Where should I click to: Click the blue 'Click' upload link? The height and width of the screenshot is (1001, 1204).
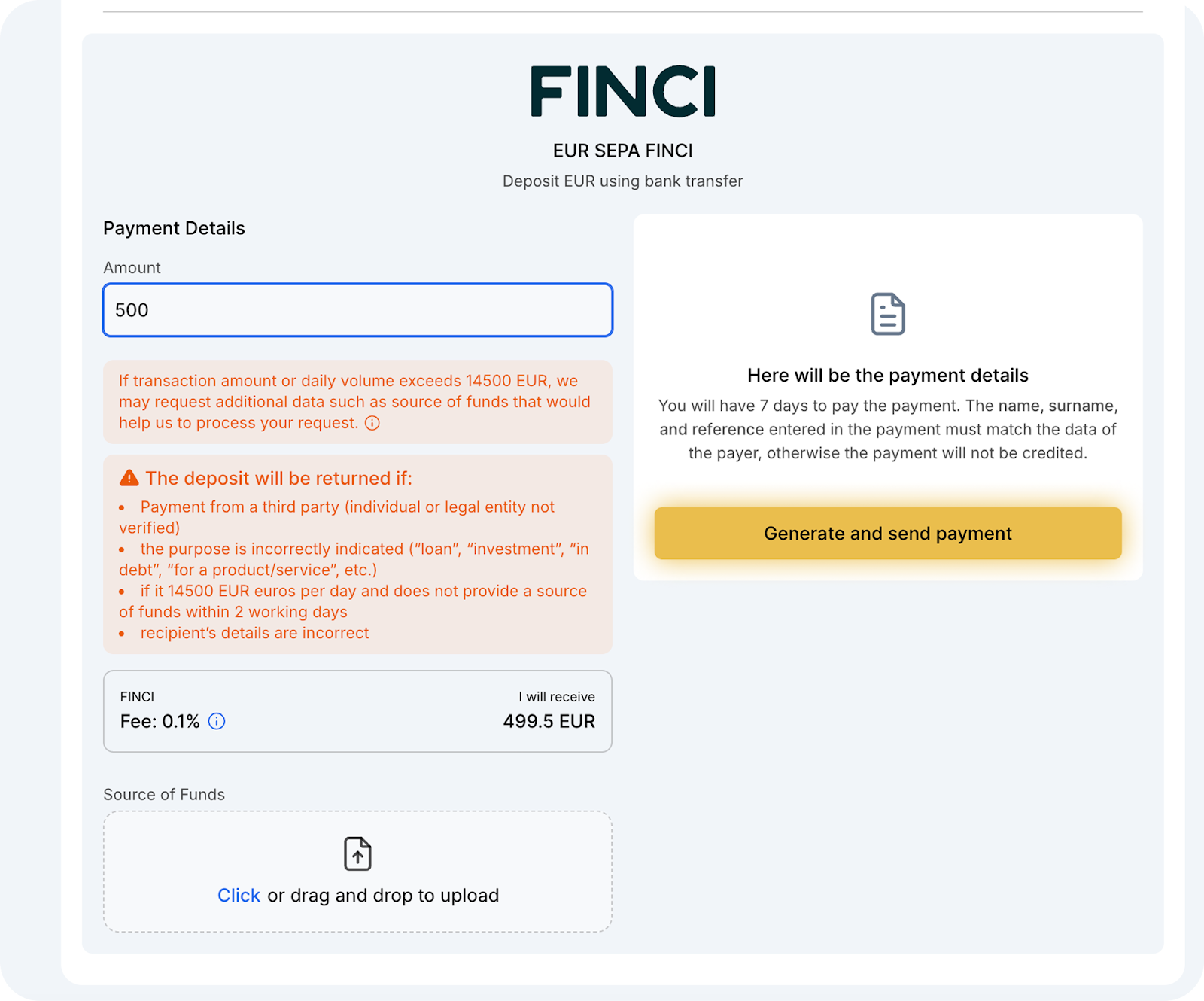239,896
